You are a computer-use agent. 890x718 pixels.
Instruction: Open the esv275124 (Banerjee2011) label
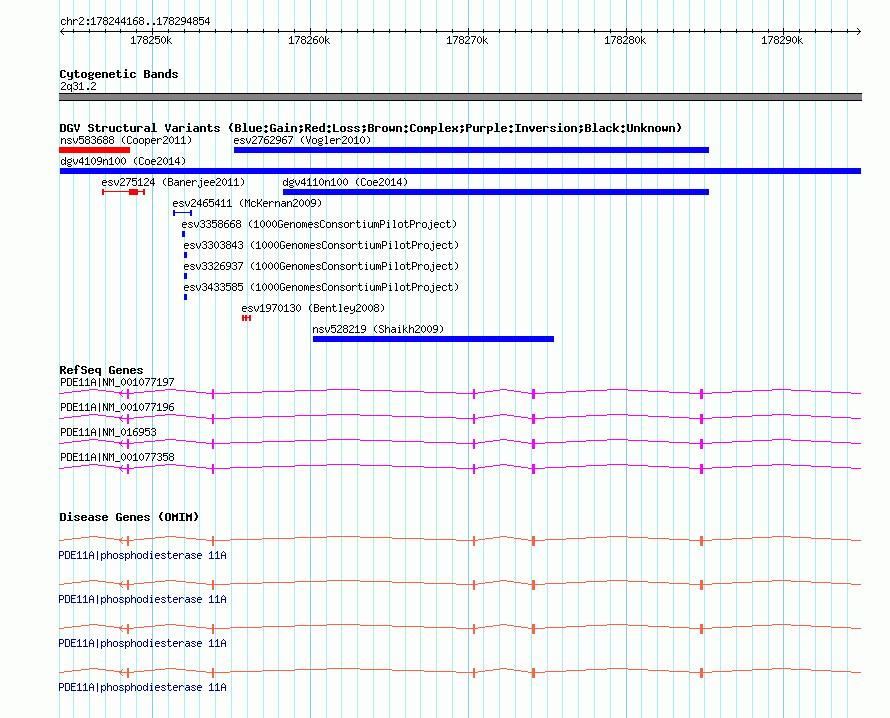[x=172, y=182]
